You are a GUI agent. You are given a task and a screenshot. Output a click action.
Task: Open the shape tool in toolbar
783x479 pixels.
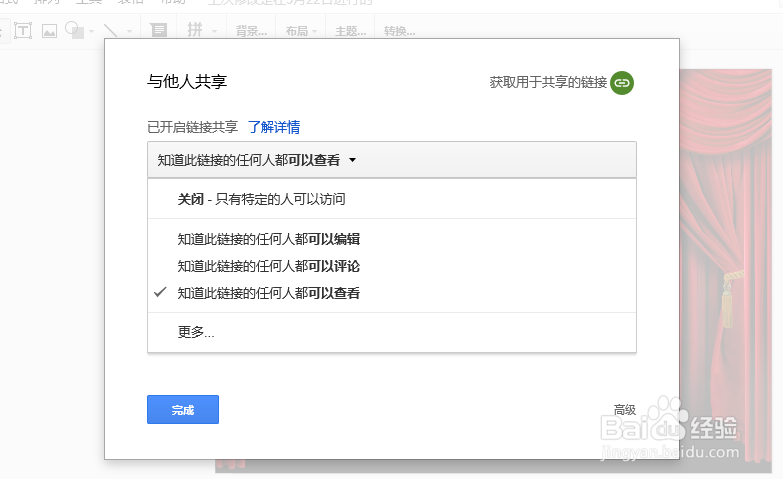click(x=74, y=30)
